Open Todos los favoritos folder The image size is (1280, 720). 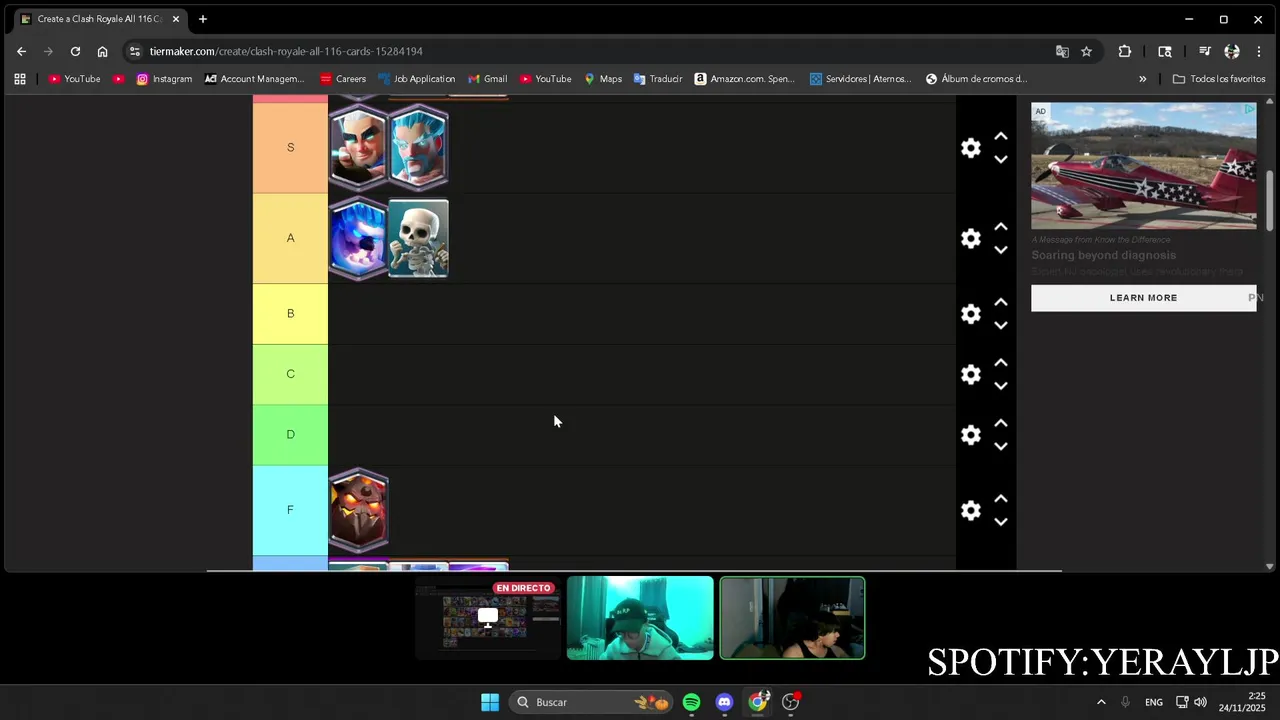click(1219, 79)
